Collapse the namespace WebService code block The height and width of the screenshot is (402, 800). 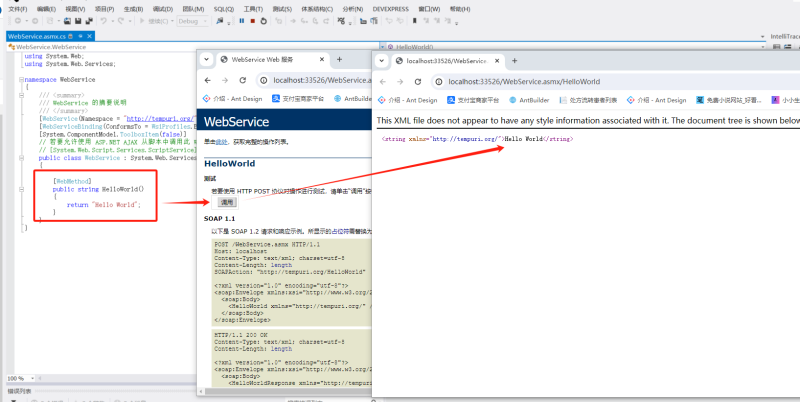click(21, 78)
